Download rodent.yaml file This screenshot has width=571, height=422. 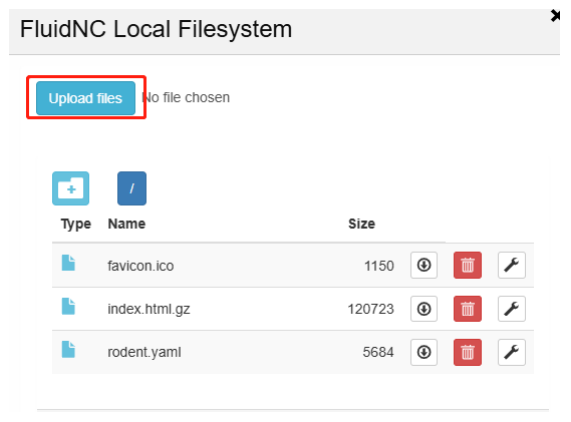tap(424, 352)
